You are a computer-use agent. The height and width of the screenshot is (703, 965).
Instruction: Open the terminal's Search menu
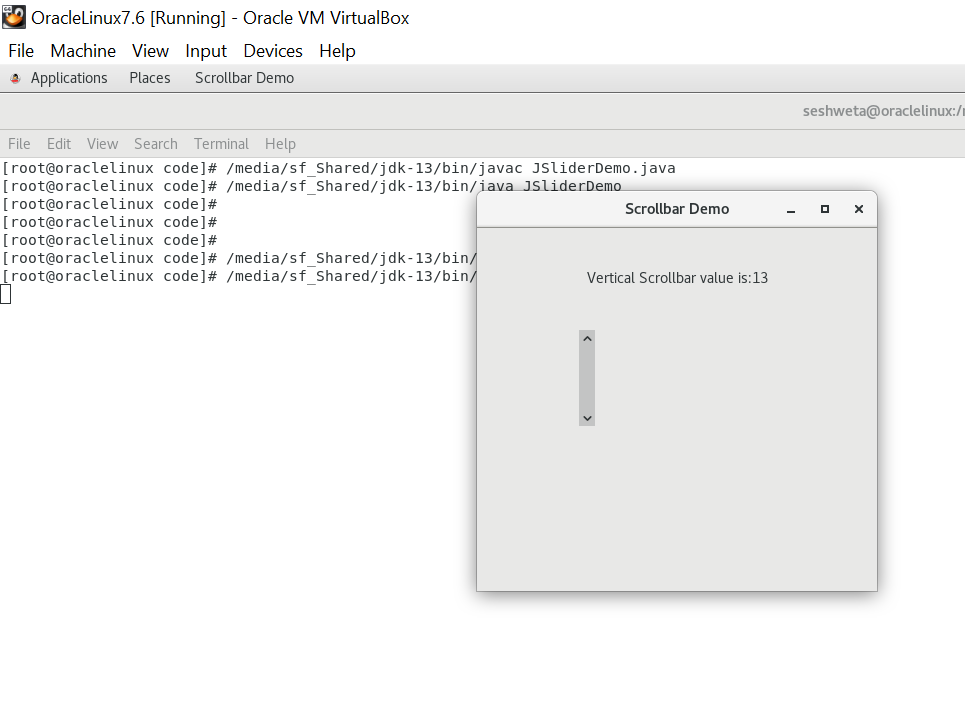156,144
